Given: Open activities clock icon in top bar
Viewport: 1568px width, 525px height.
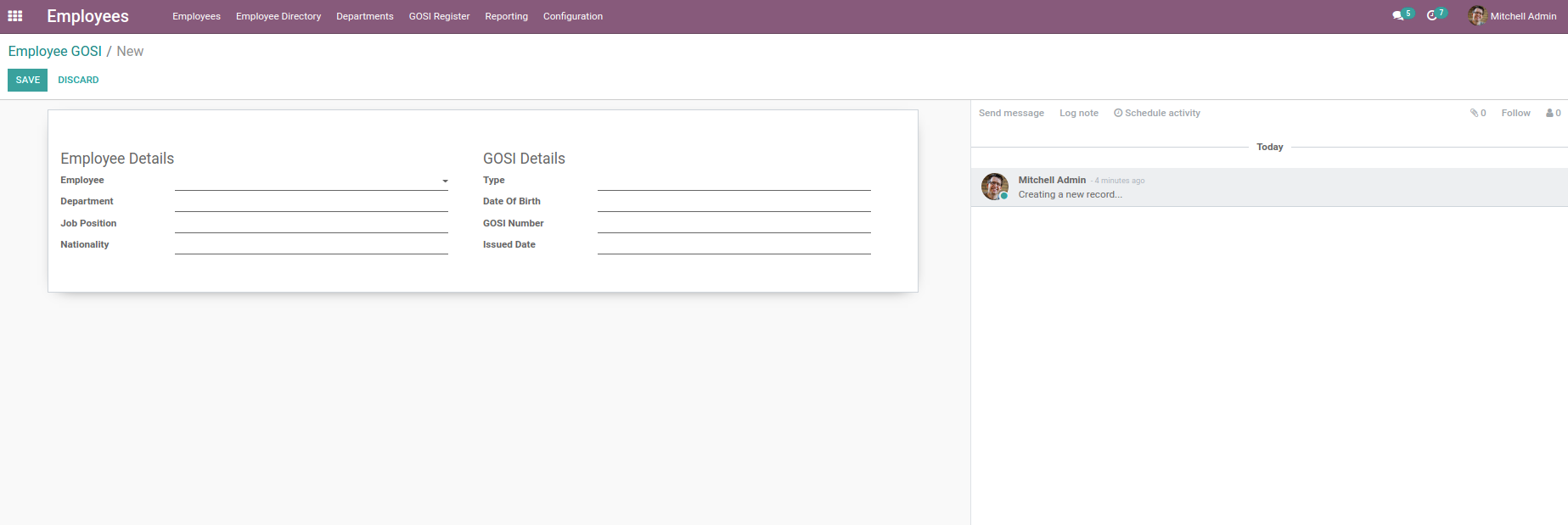Looking at the screenshot, I should [x=1432, y=16].
